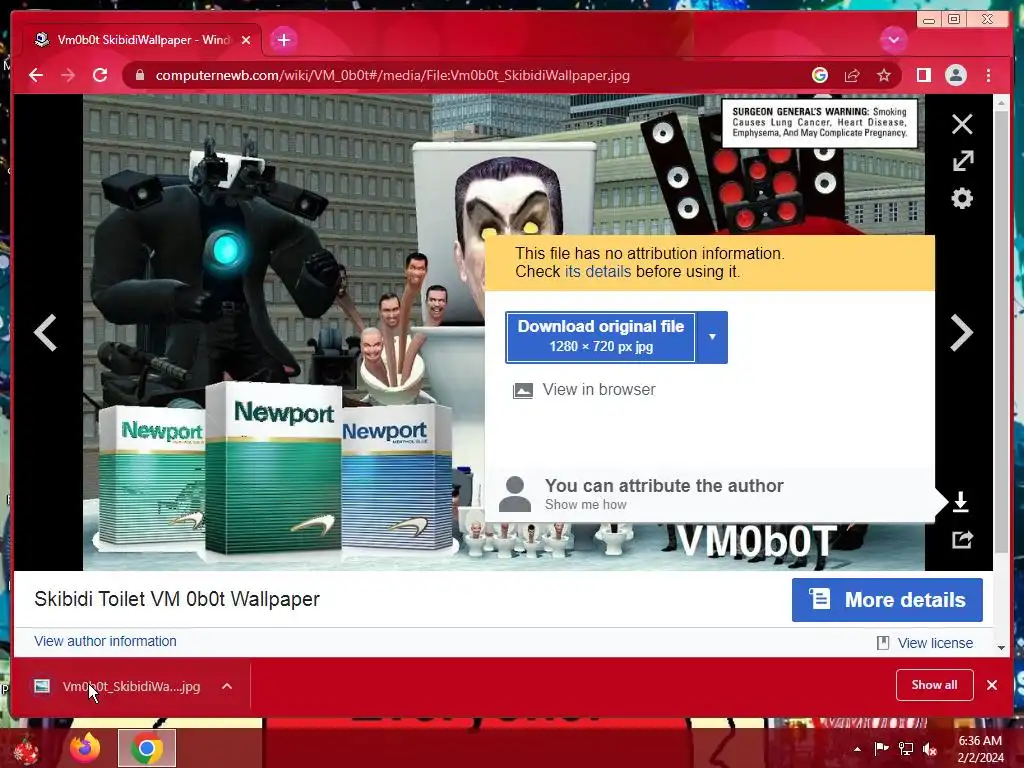Click Download original file button
1024x768 pixels.
tap(600, 337)
